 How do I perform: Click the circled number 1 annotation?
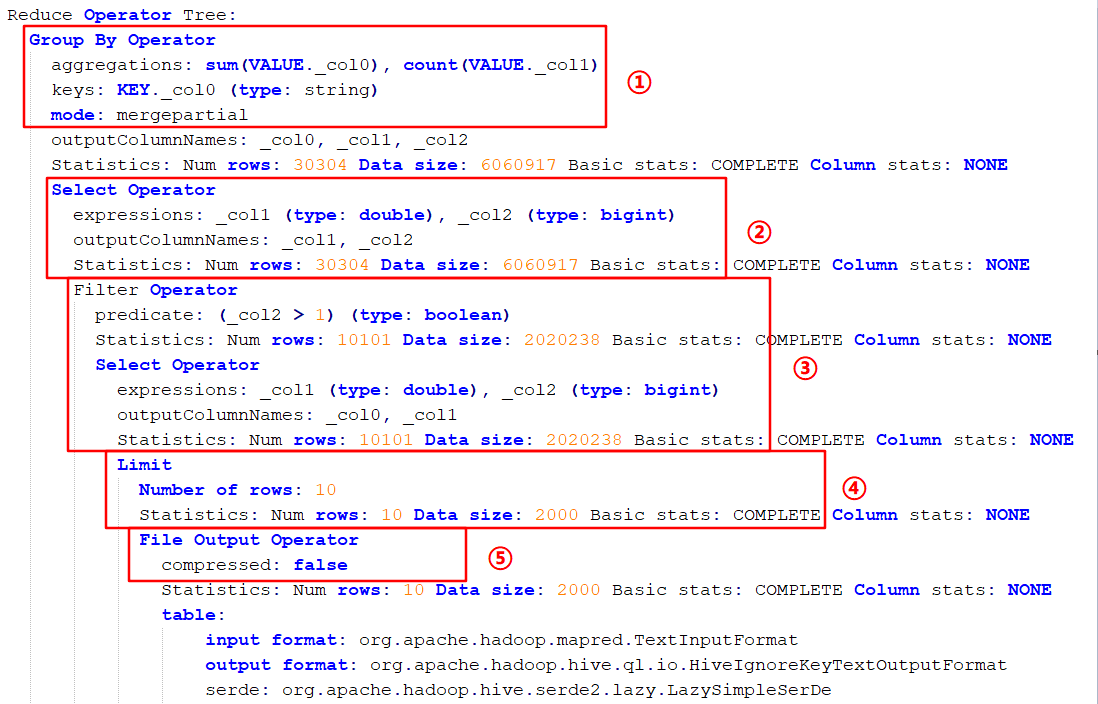pos(639,82)
